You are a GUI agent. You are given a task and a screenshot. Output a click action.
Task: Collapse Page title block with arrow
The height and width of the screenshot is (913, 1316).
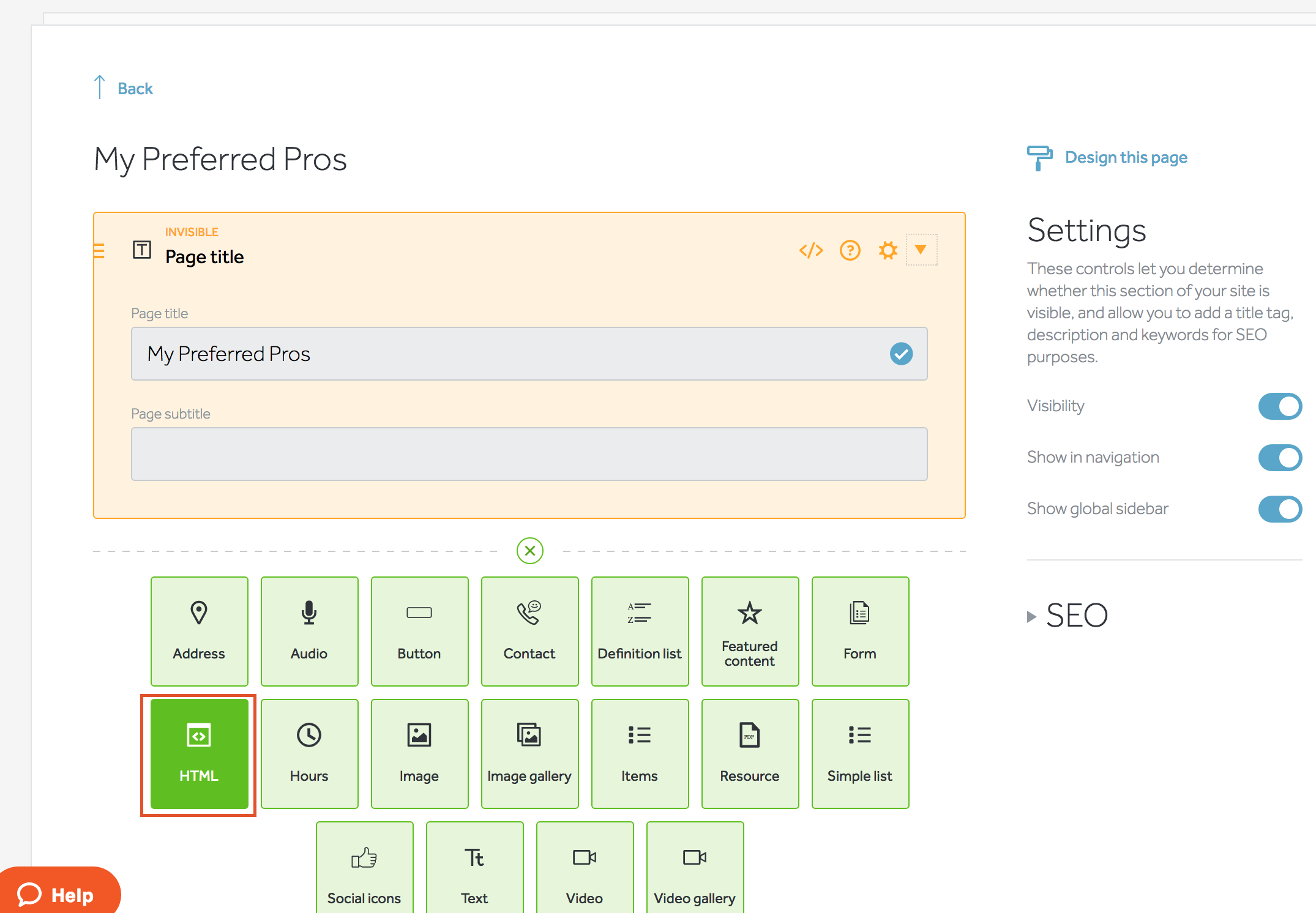921,250
